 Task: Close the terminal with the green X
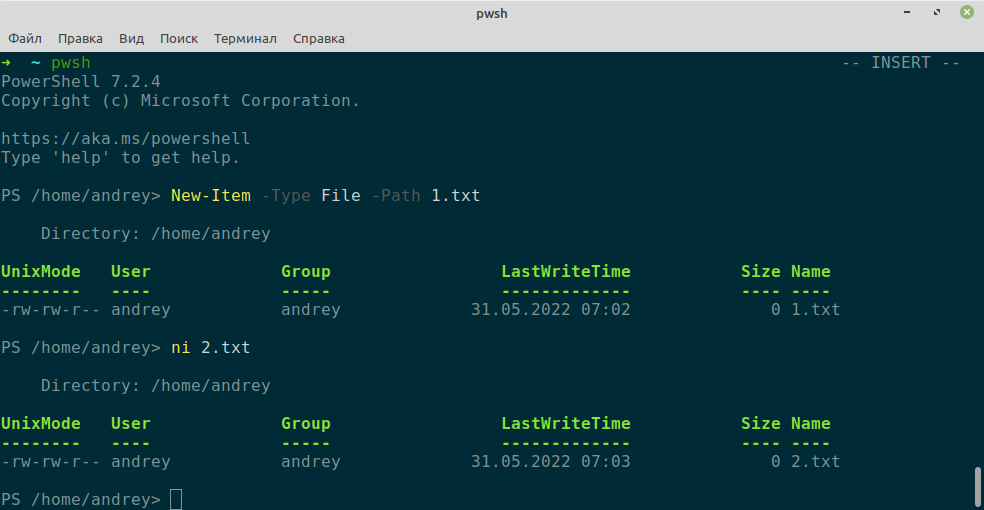point(966,13)
